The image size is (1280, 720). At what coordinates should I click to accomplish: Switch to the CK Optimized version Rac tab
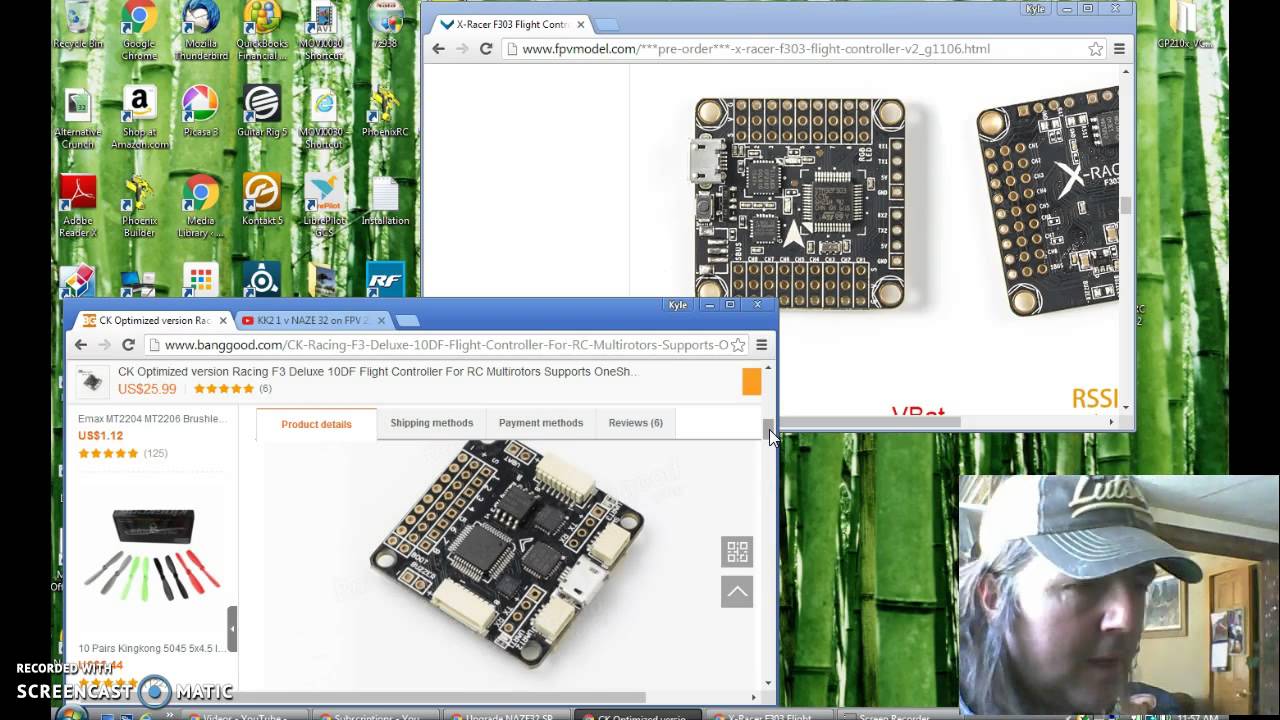(x=152, y=321)
